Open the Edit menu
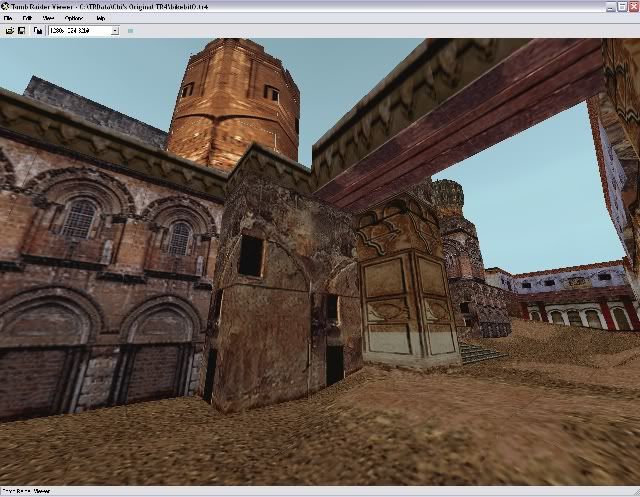Viewport: 640px width, 497px height. (27, 18)
